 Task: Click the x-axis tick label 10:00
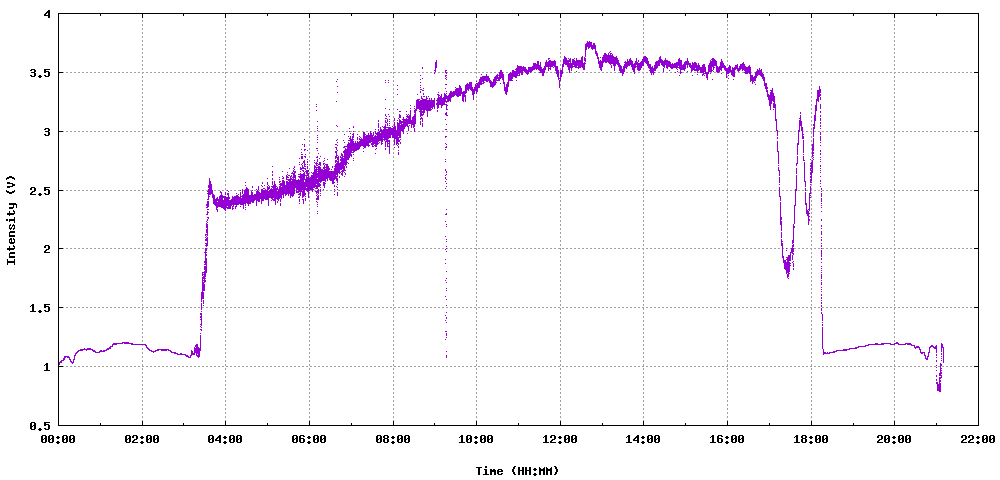click(x=476, y=440)
